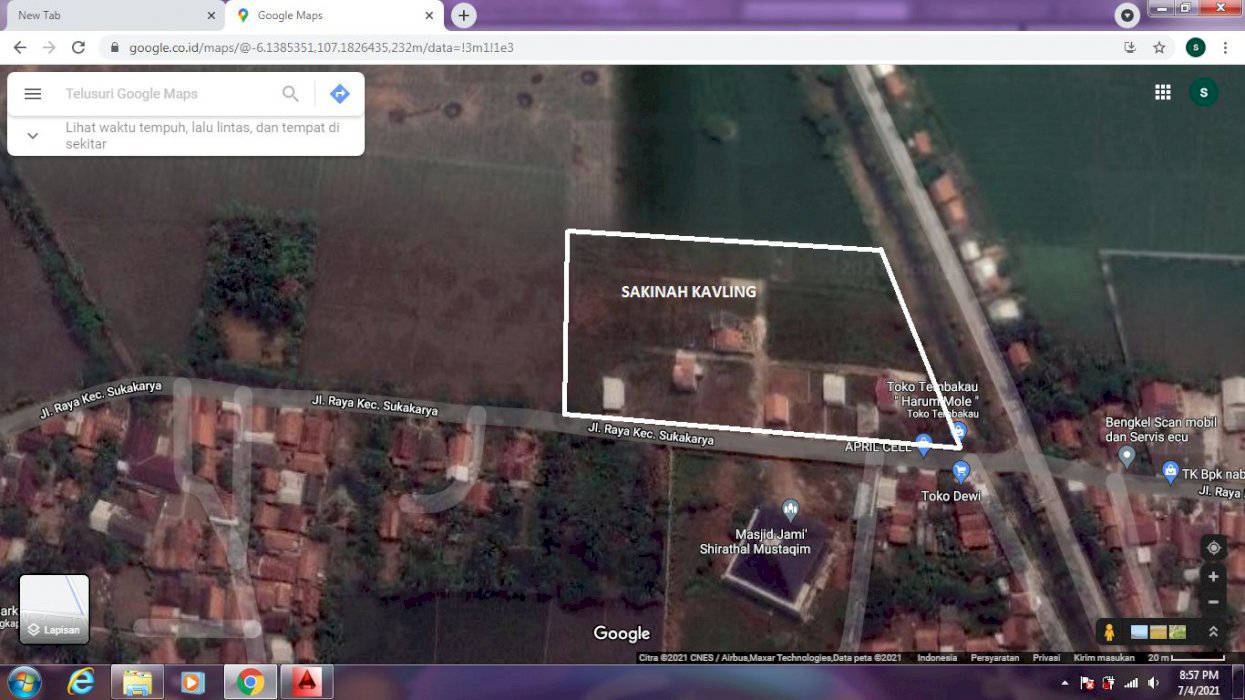Image resolution: width=1245 pixels, height=700 pixels.
Task: Expand travel time and traffic panel
Action: point(32,136)
